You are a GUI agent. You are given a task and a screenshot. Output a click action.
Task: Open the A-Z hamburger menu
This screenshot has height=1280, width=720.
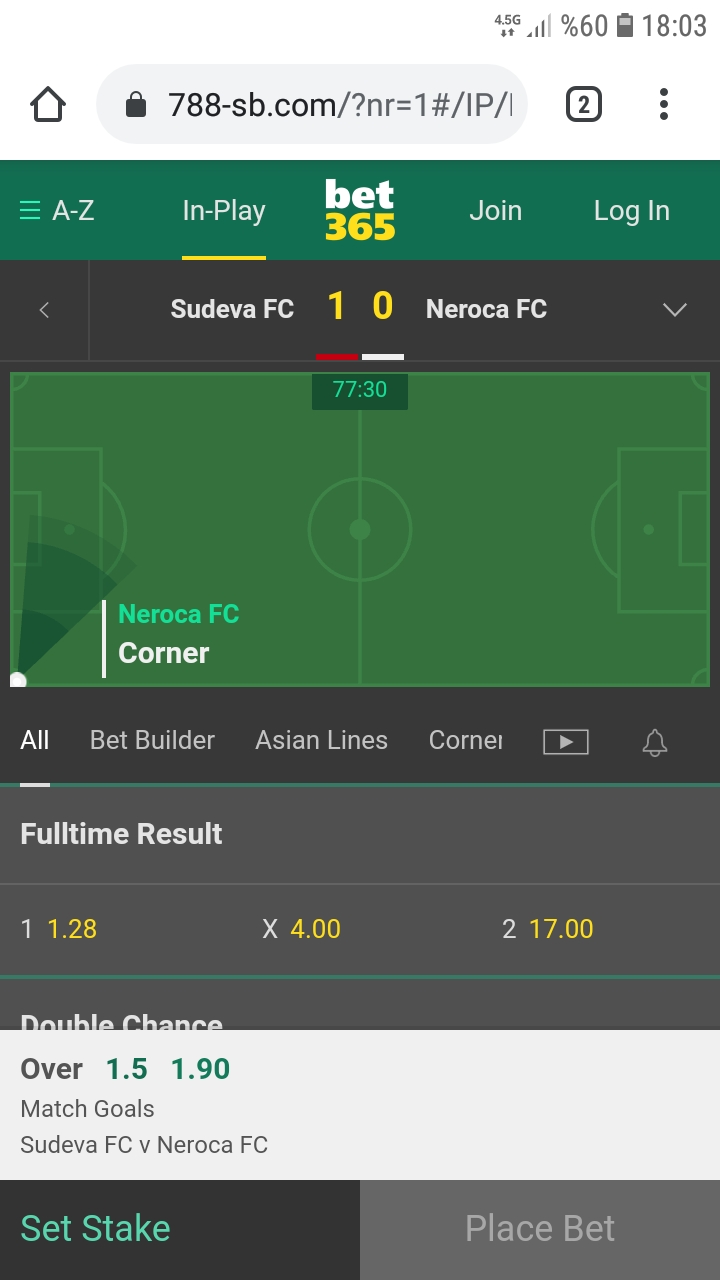[57, 211]
